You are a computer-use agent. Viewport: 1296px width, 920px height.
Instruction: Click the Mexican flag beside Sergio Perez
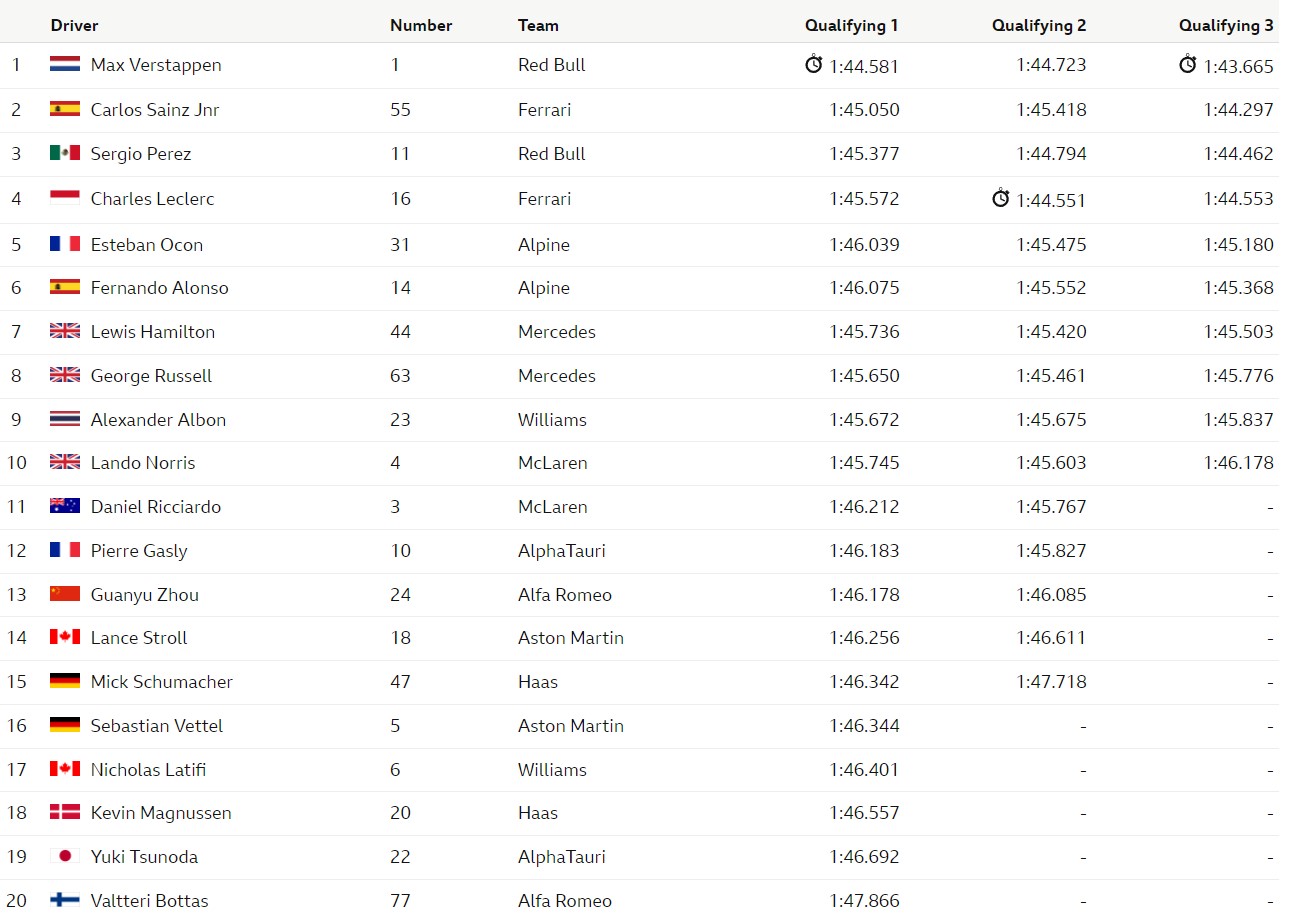tap(65, 153)
